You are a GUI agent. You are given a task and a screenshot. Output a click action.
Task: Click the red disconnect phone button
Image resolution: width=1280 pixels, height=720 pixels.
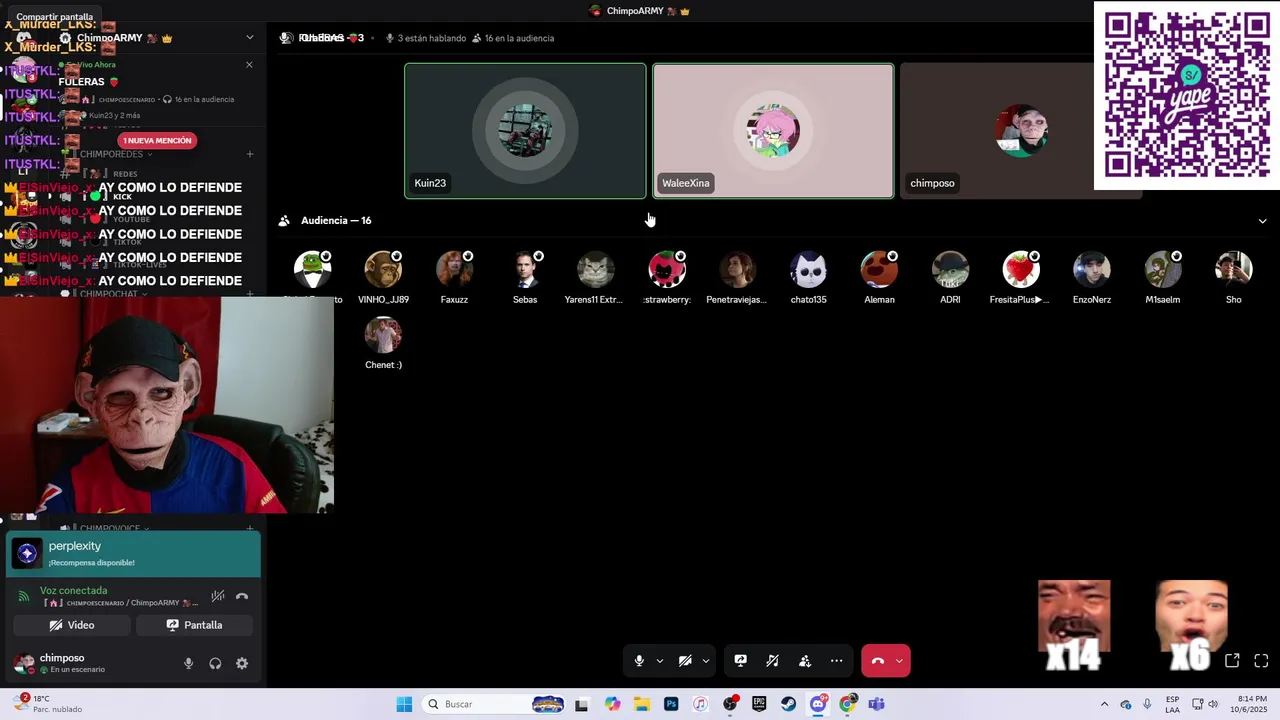tap(877, 661)
